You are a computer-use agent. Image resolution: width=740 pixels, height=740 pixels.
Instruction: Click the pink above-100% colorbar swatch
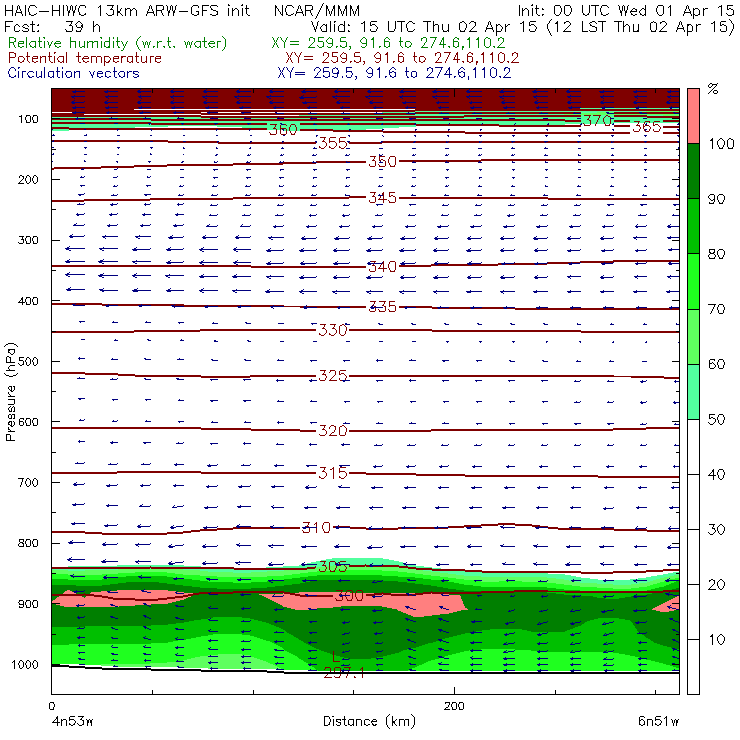(693, 116)
